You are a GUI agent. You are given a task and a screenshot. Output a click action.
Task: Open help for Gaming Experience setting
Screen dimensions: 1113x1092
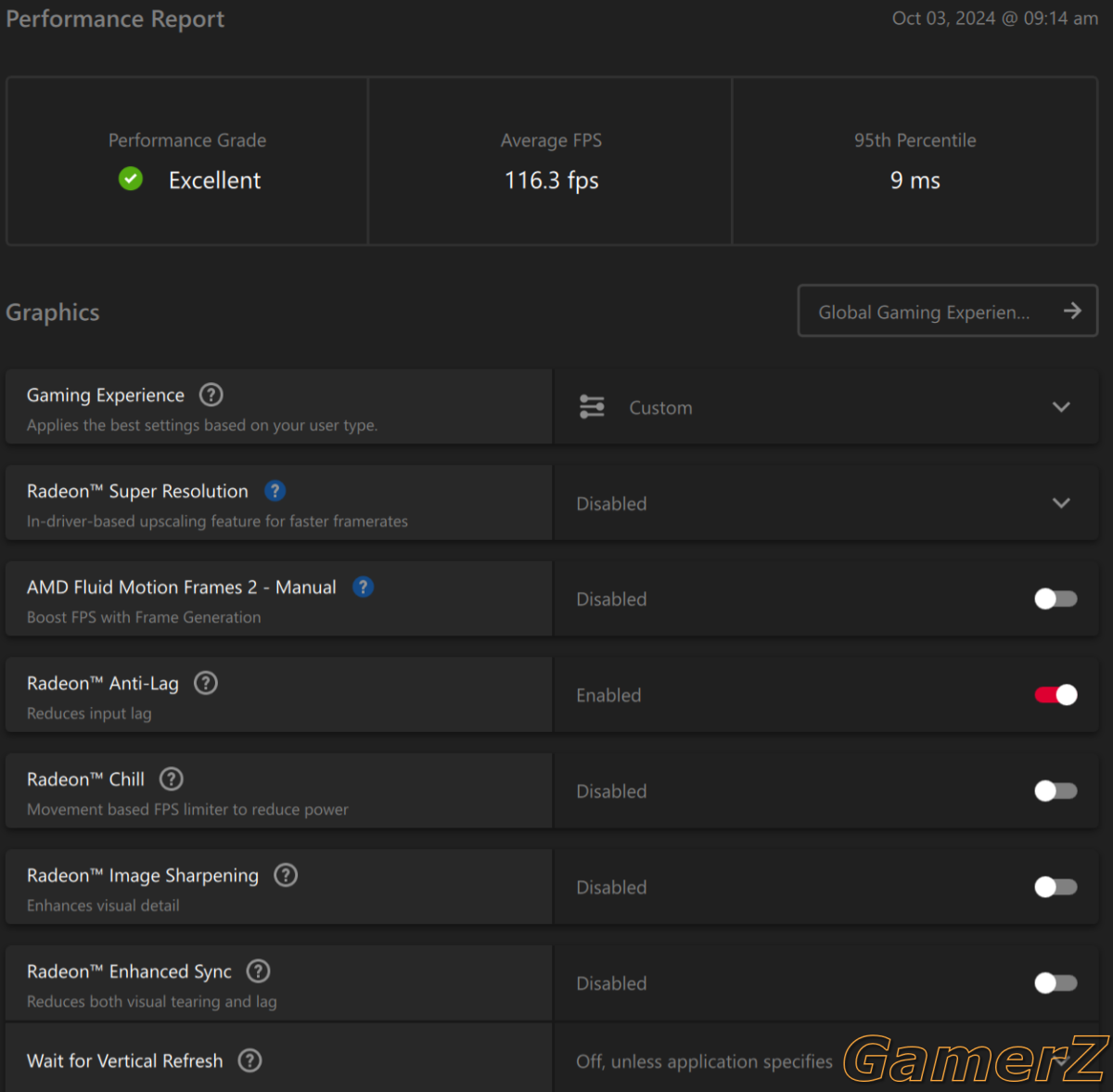[211, 395]
